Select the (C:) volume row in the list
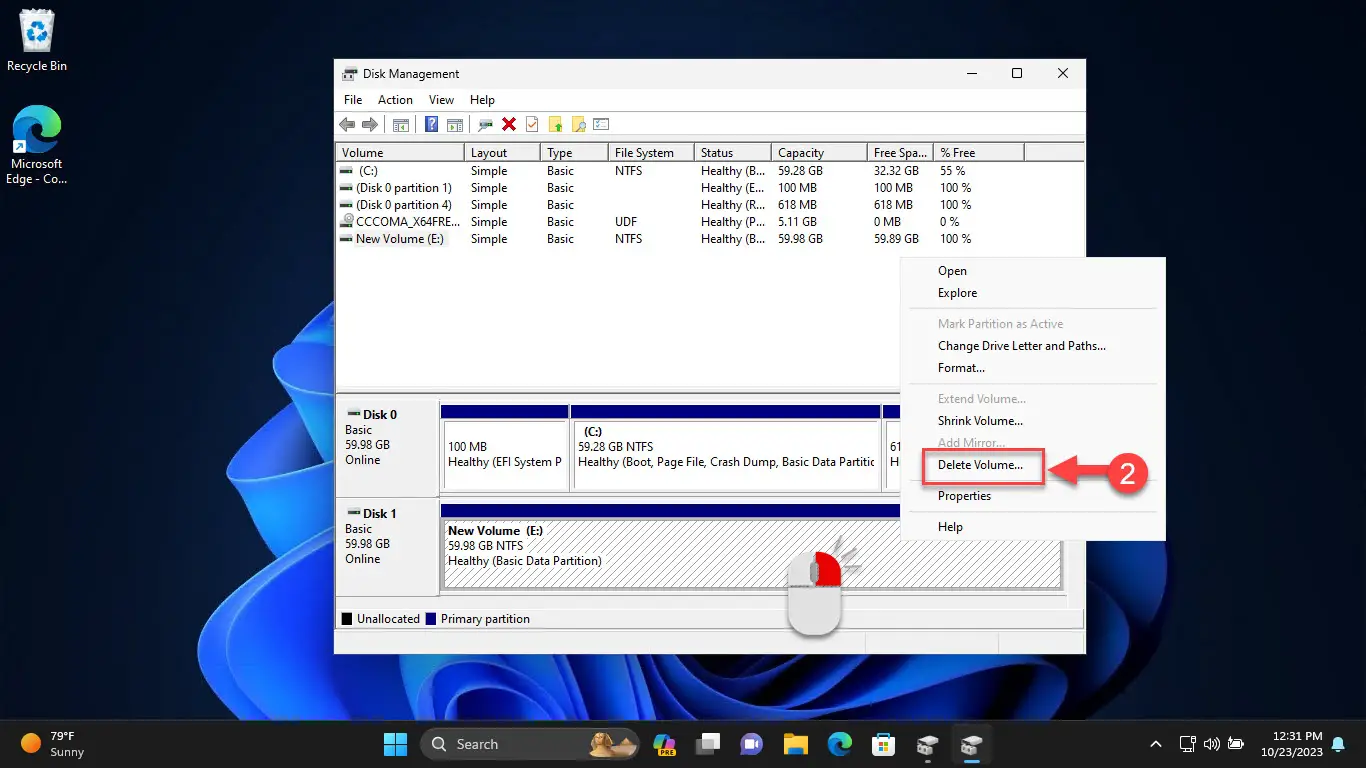Image resolution: width=1366 pixels, height=768 pixels. click(710, 171)
